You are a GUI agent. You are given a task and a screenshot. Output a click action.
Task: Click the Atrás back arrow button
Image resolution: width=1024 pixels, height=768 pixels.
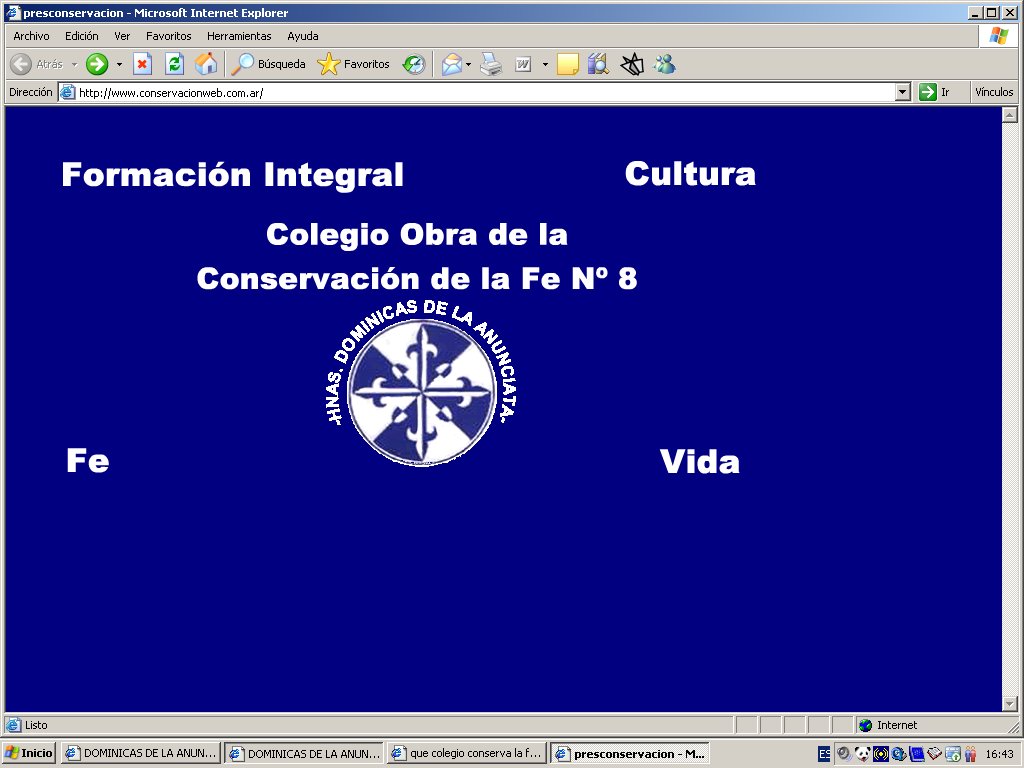pos(37,64)
